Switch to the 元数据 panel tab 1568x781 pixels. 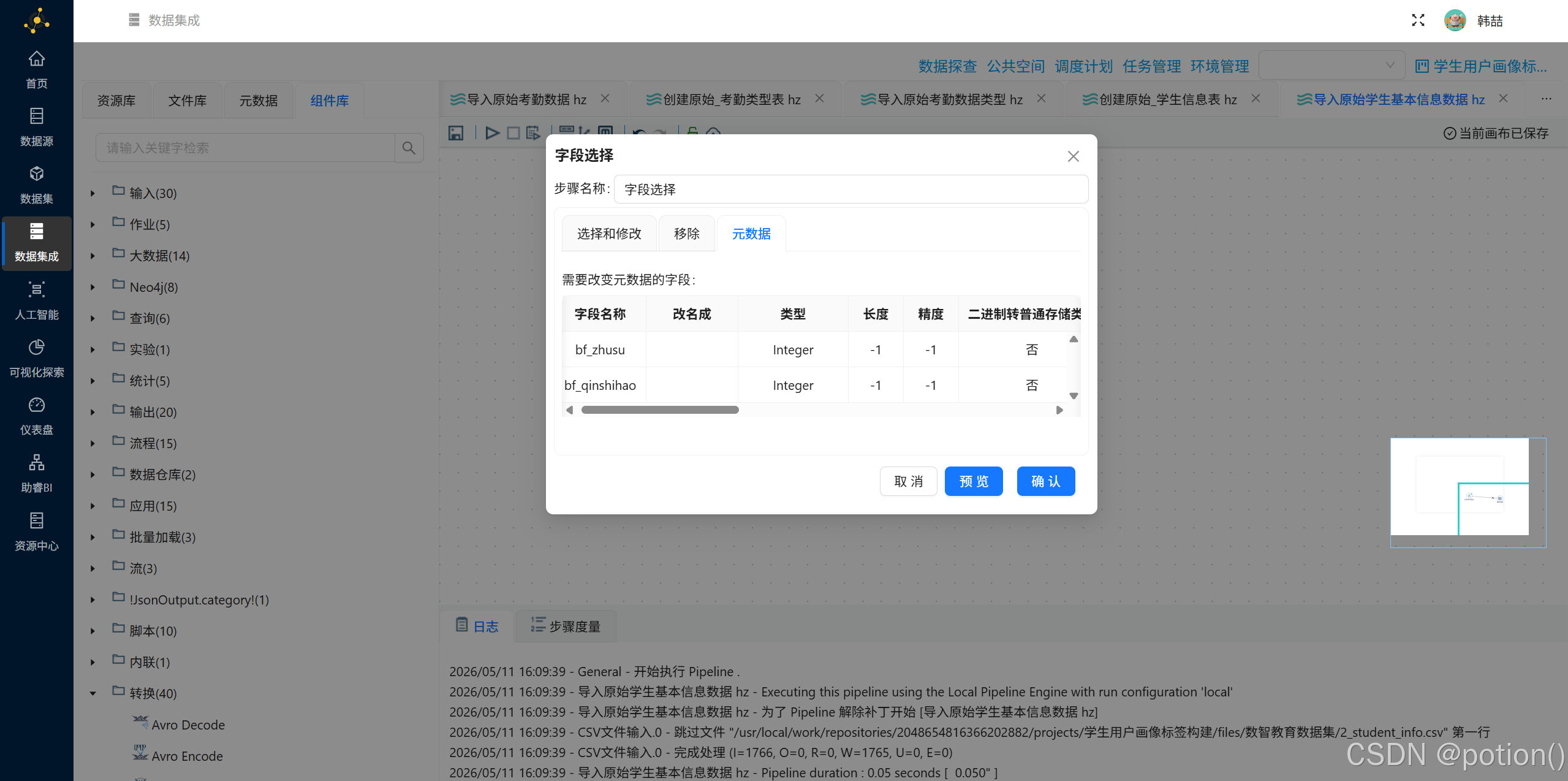pyautogui.click(x=259, y=101)
